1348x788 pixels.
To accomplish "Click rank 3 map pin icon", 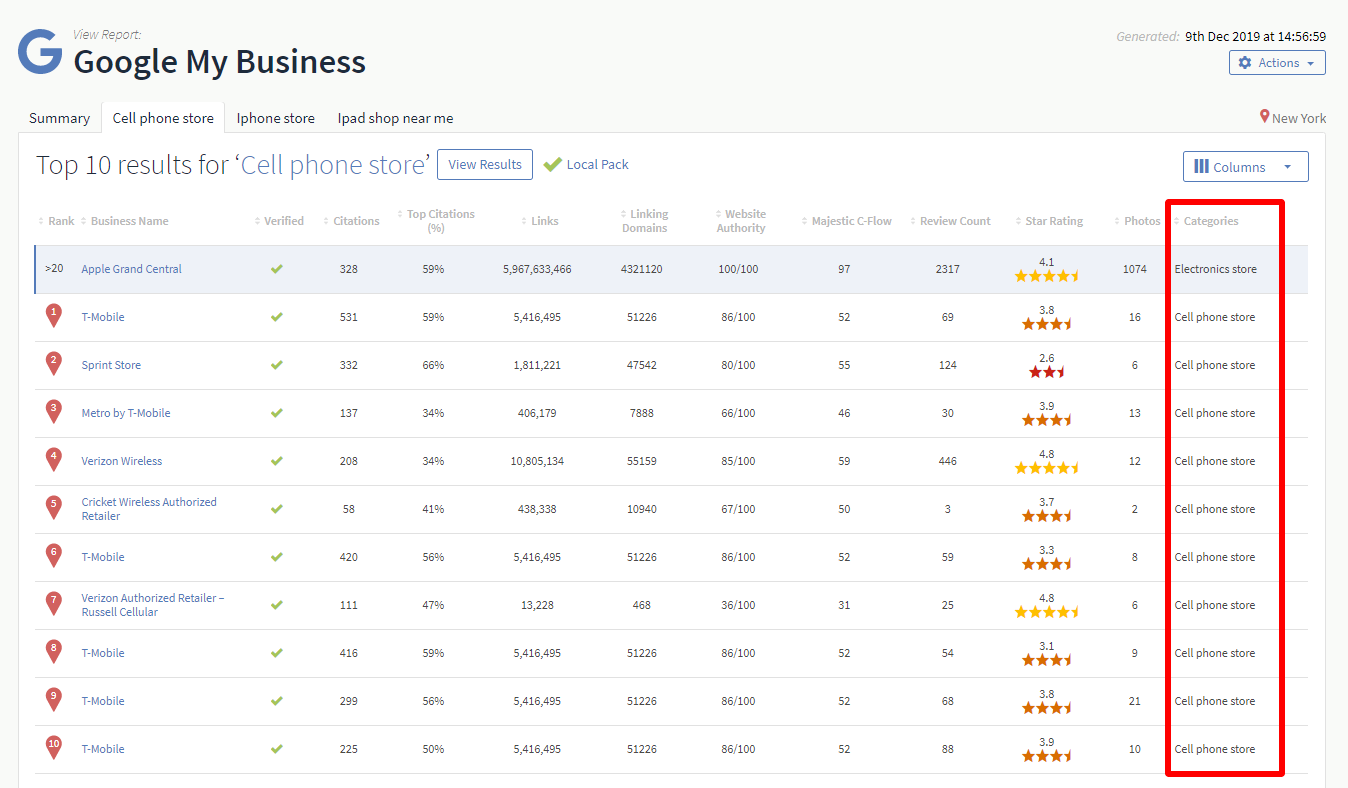I will point(54,412).
